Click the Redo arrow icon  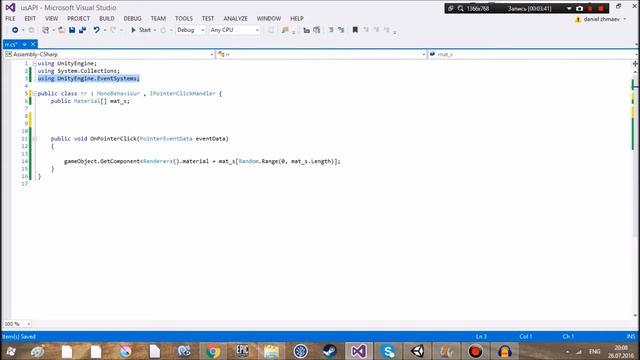pos(113,30)
